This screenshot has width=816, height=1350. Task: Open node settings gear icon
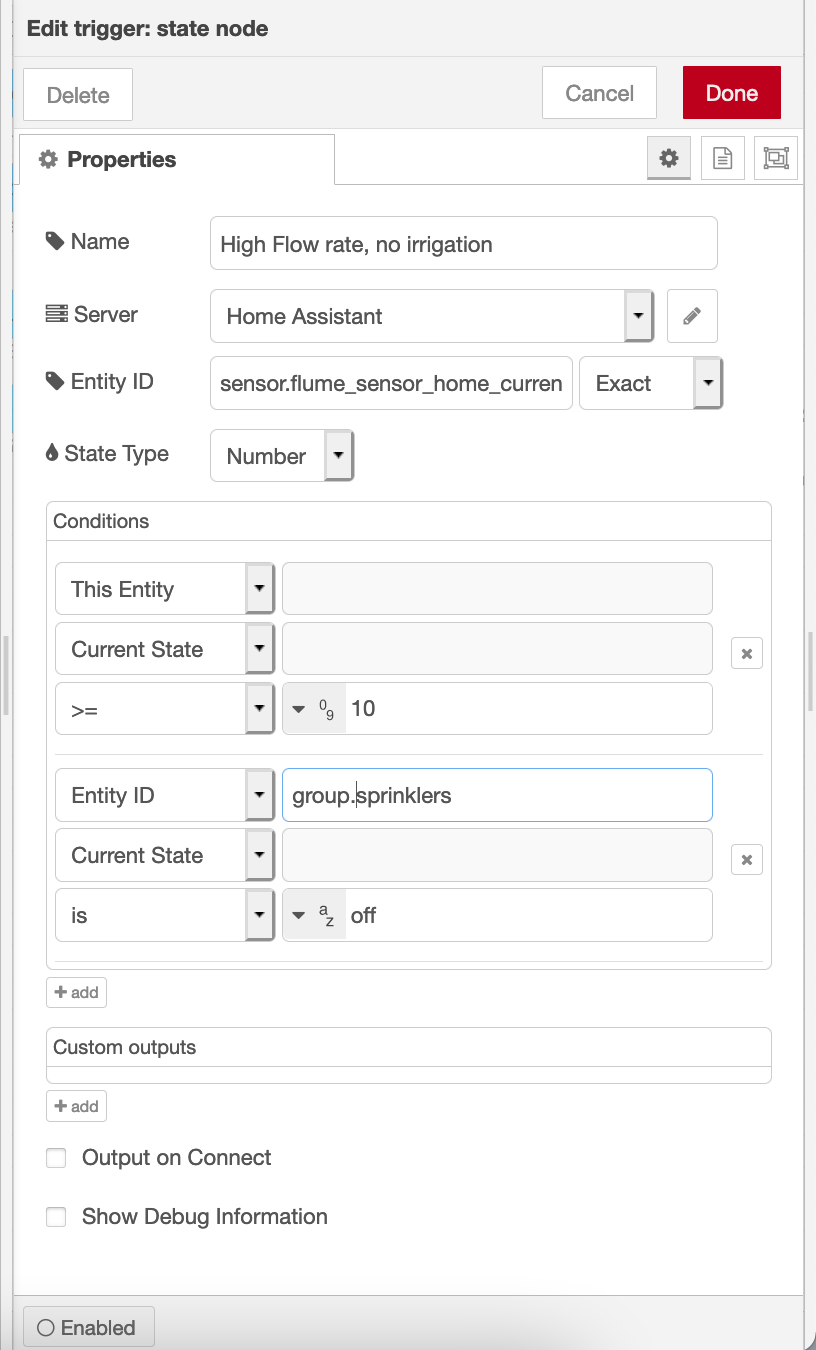coord(669,158)
